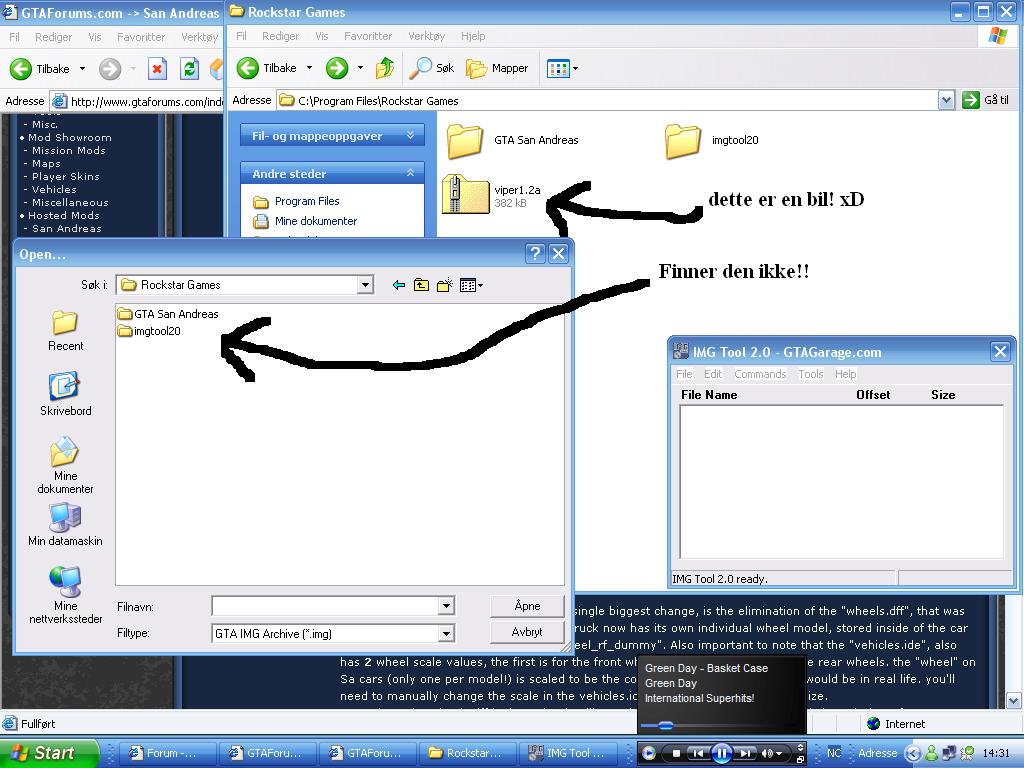Click the network connection tray icon
1024x768 pixels.
point(950,754)
